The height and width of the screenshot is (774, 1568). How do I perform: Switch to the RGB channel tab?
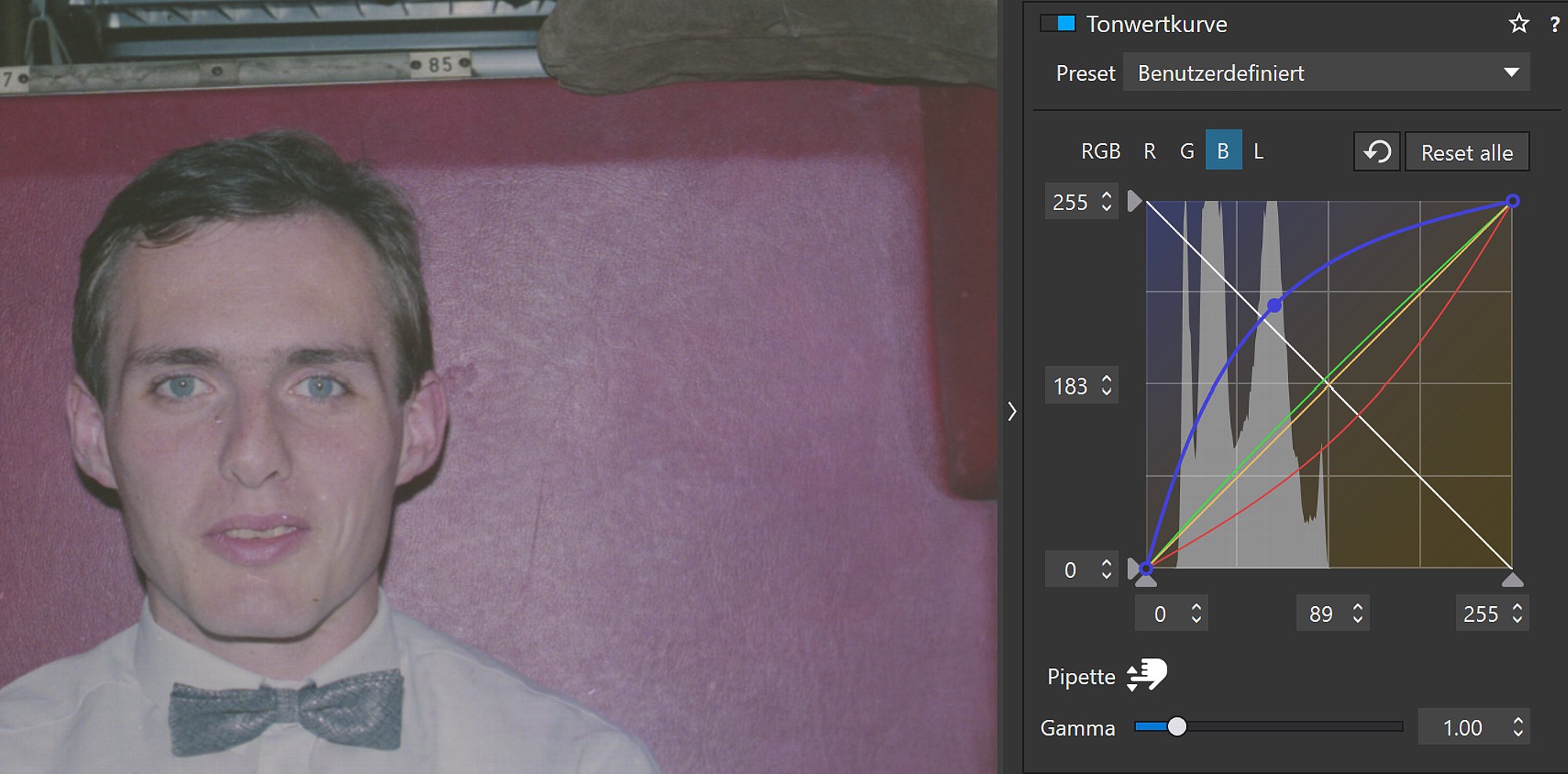coord(1100,151)
